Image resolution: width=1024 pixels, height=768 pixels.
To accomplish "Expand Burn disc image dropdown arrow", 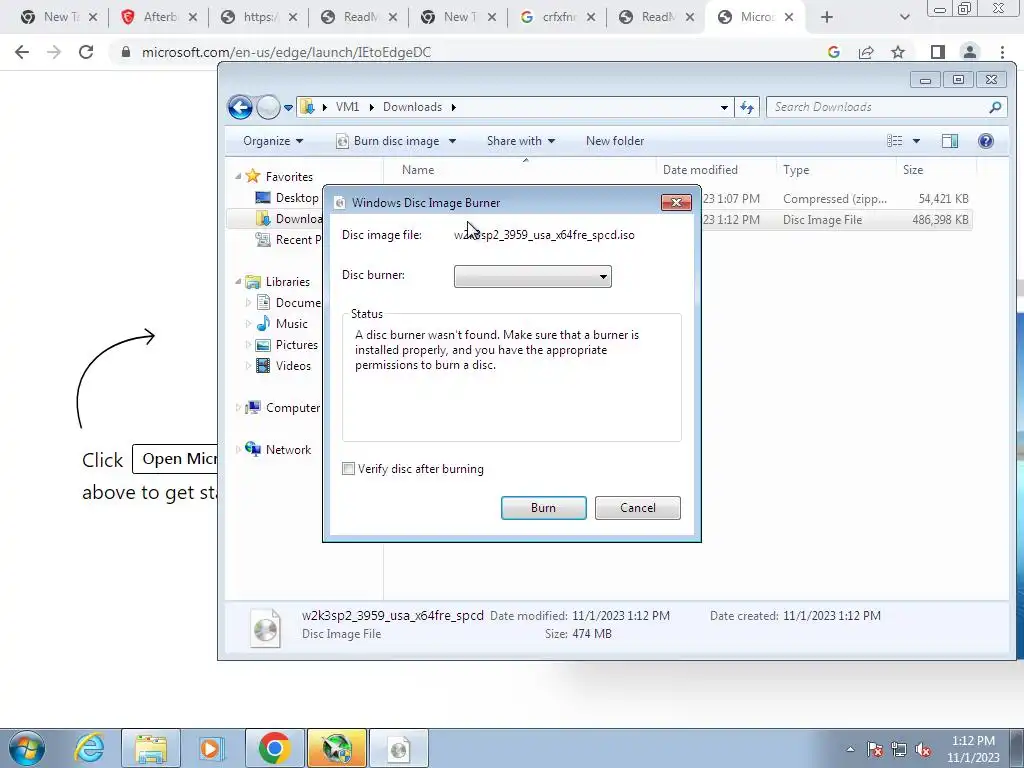I will pos(452,141).
